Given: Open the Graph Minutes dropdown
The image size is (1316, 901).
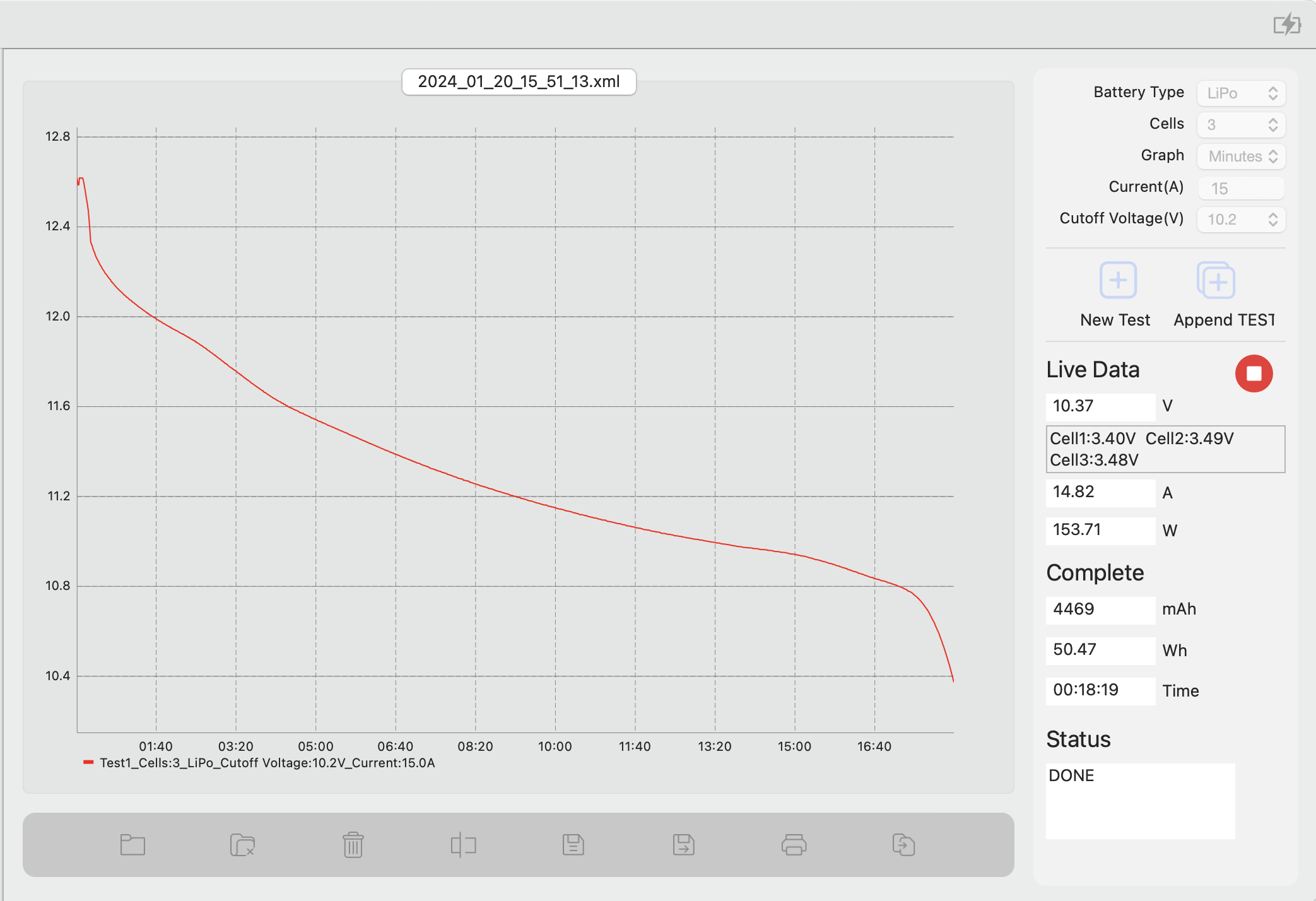Looking at the screenshot, I should click(x=1240, y=156).
